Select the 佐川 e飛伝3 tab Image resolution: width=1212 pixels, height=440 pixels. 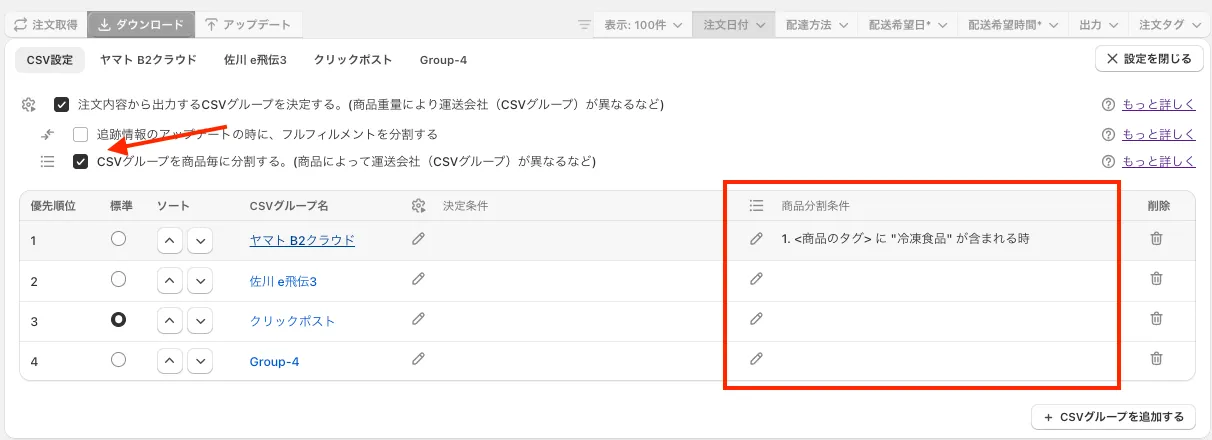[255, 60]
